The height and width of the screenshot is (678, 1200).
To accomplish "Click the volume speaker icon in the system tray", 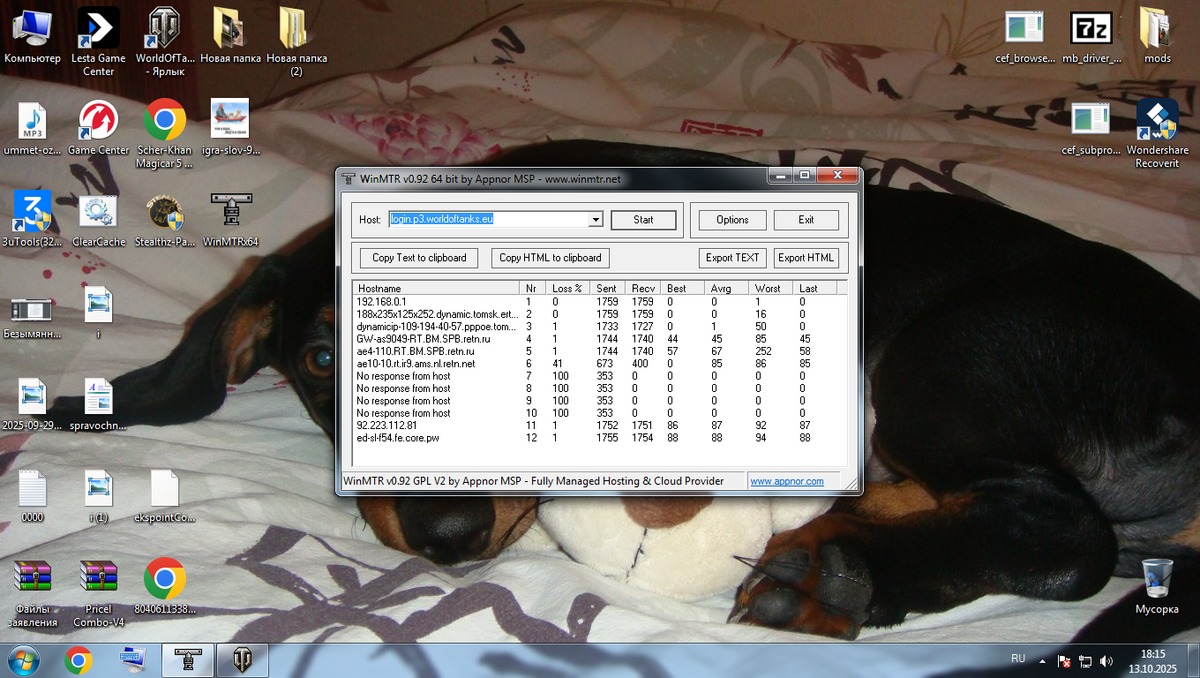I will [x=1106, y=661].
